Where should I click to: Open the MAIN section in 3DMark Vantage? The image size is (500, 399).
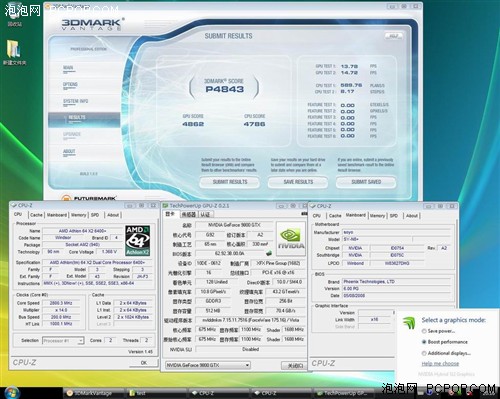point(68,68)
